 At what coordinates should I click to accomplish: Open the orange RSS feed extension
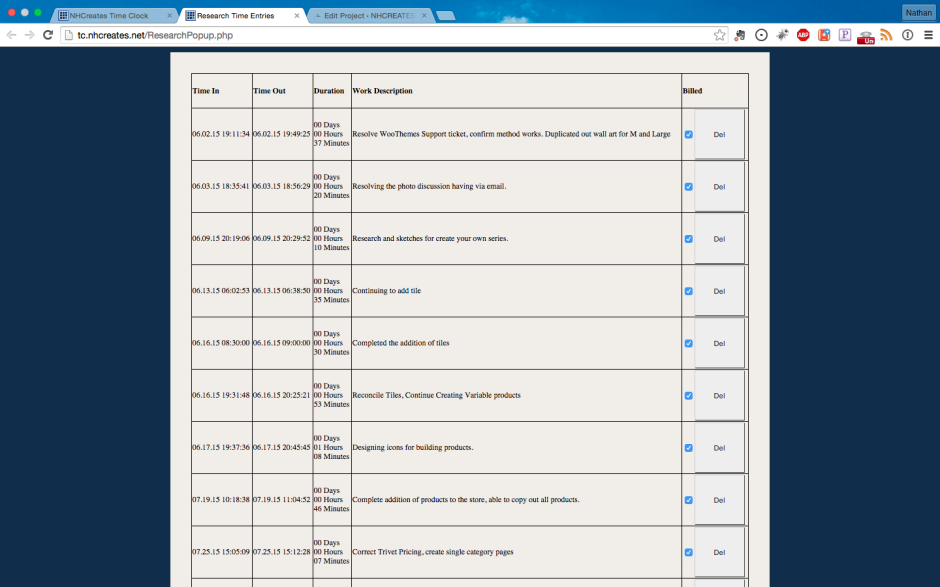tap(887, 35)
